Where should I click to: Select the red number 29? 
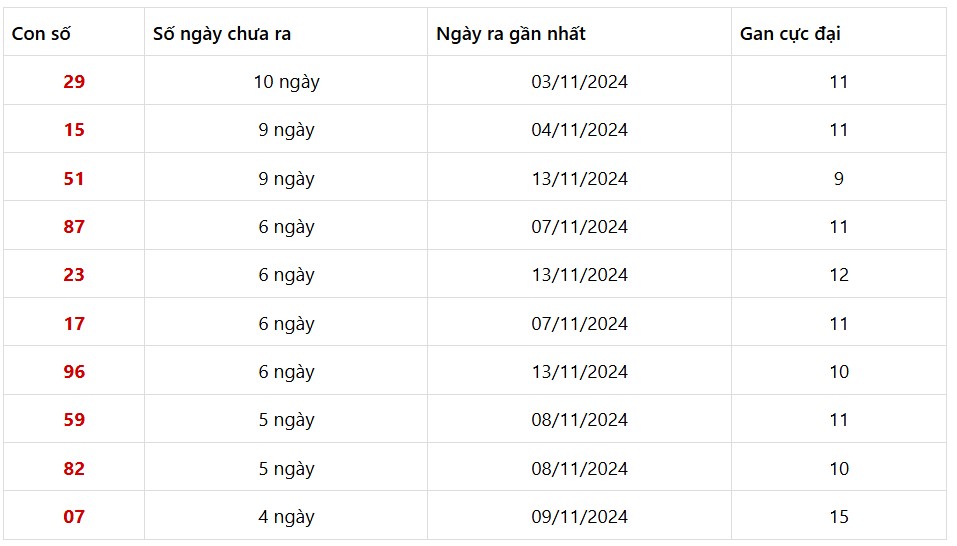click(x=74, y=82)
